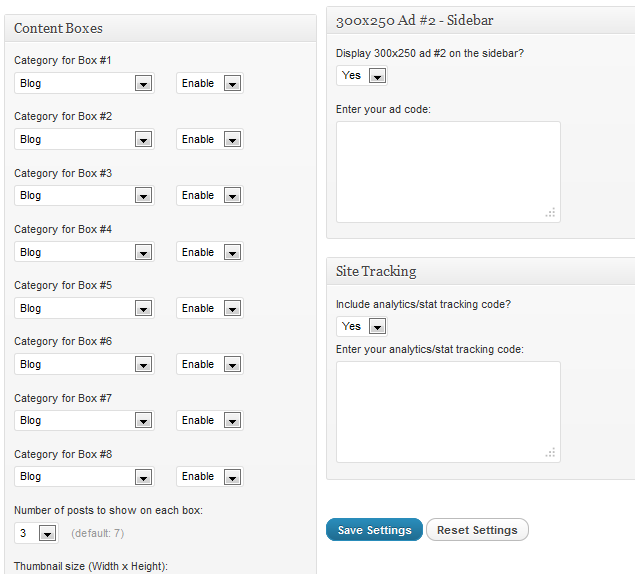This screenshot has width=635, height=574.
Task: Click the Reset Settings button
Action: click(477, 529)
